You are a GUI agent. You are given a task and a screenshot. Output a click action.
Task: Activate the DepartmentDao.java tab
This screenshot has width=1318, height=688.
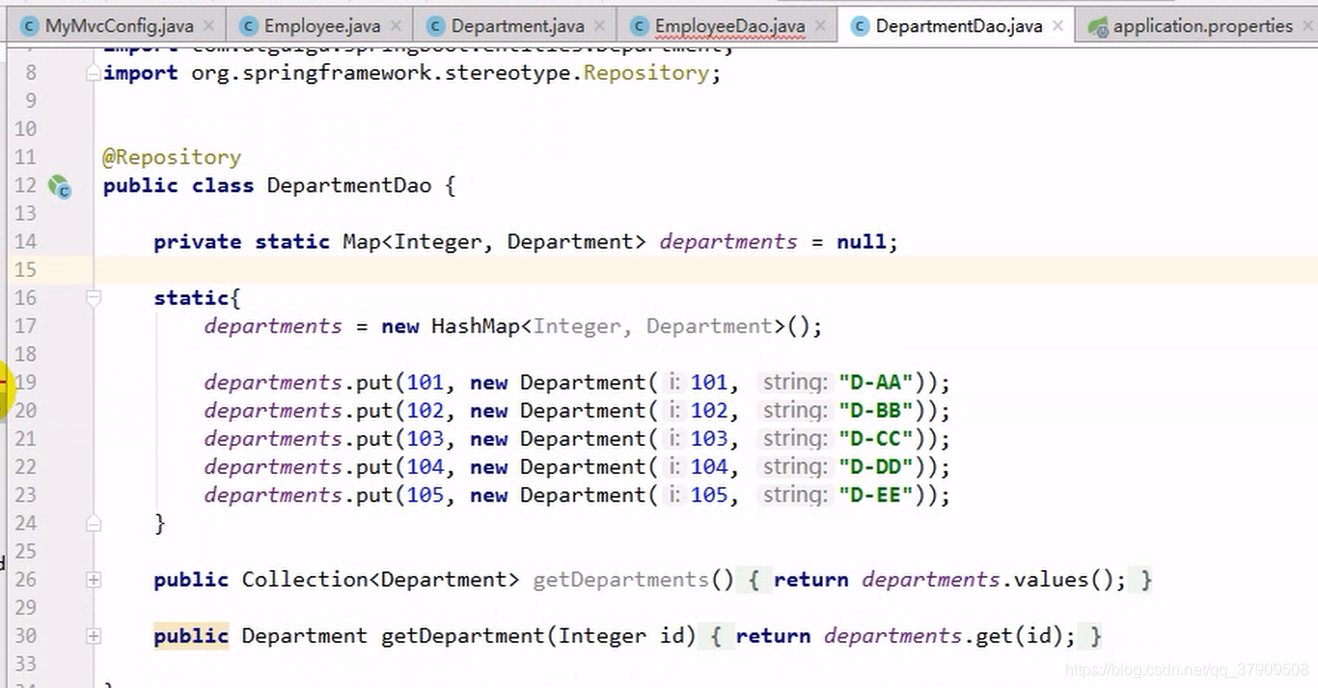(x=958, y=25)
